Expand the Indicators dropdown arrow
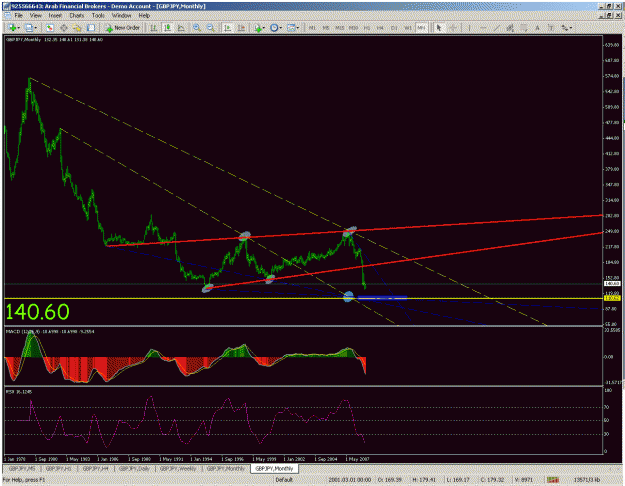This screenshot has height=486, width=625. pos(264,28)
